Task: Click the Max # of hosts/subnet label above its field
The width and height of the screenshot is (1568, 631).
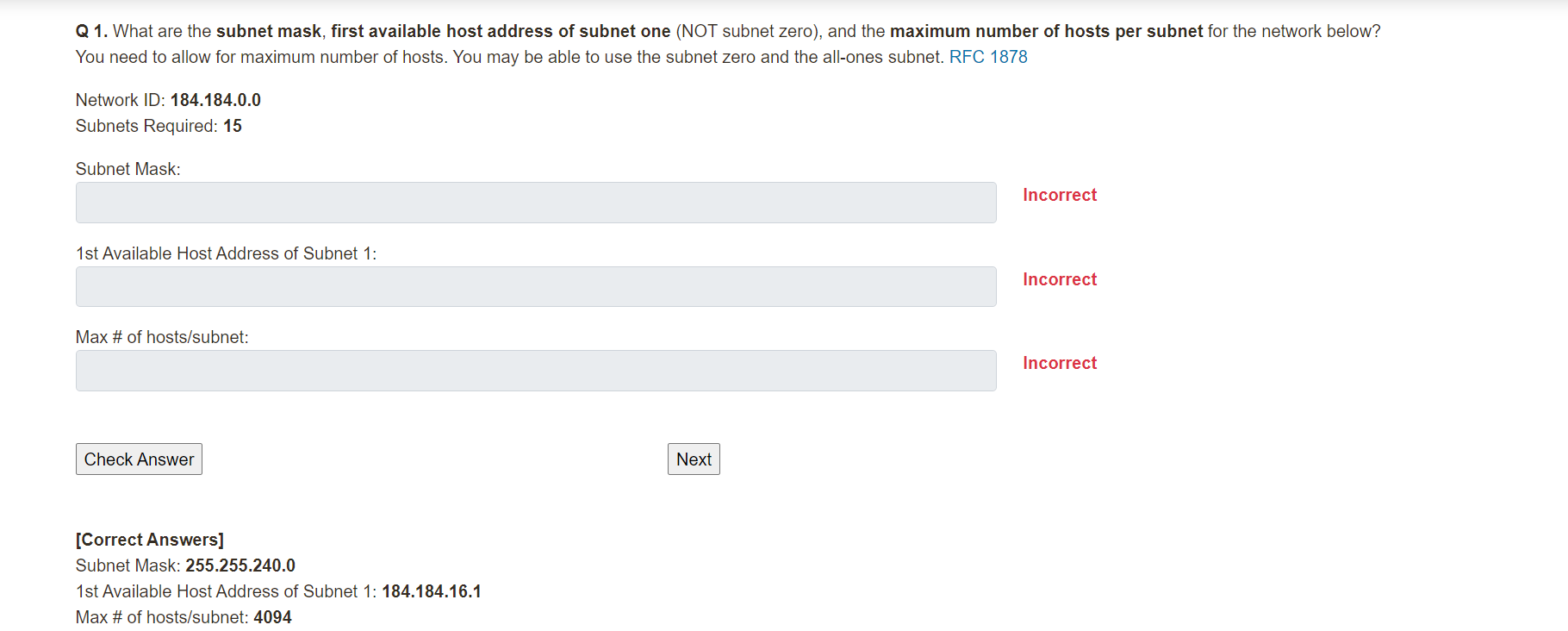Action: (162, 337)
